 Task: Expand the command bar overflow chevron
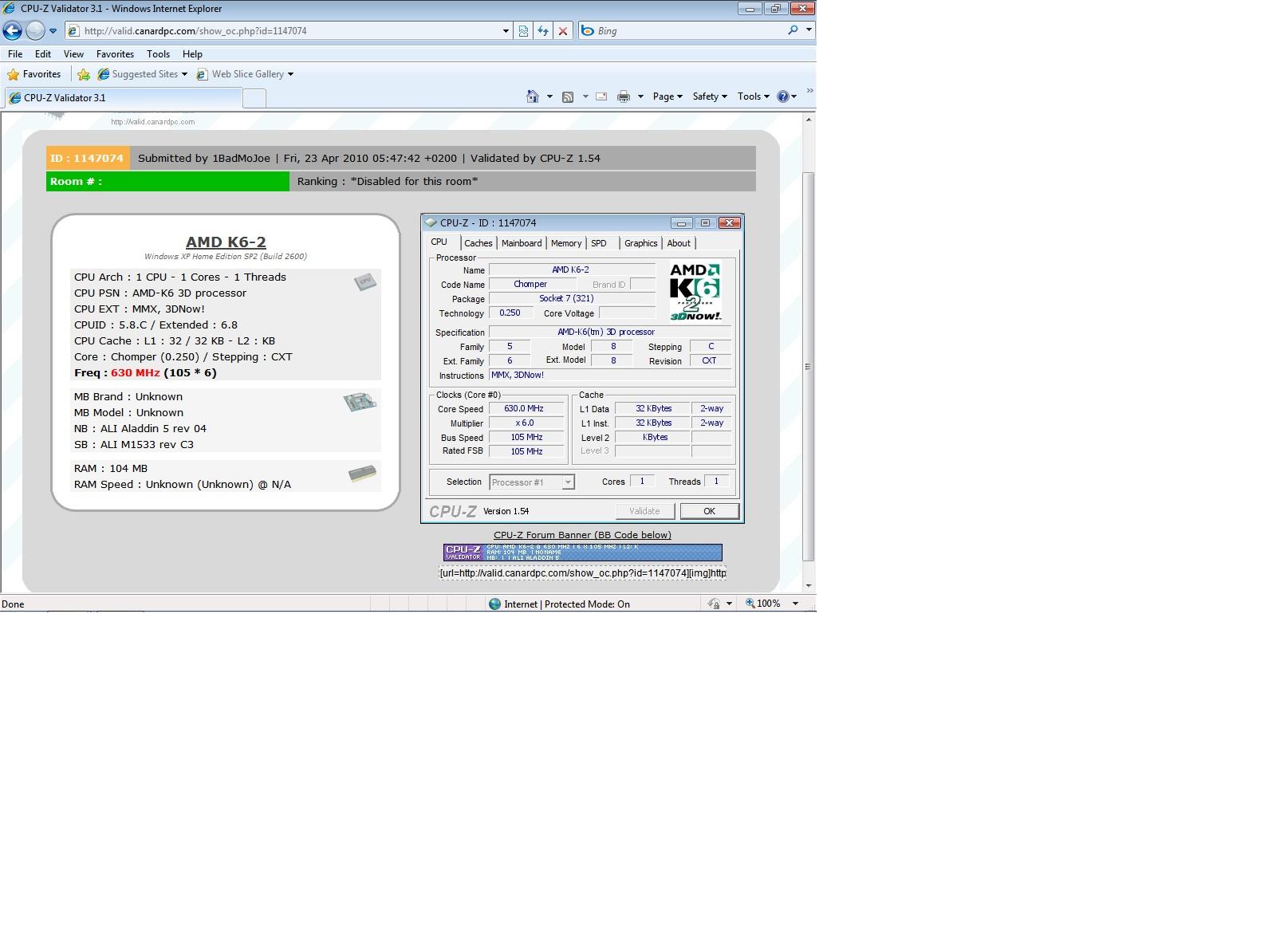810,91
